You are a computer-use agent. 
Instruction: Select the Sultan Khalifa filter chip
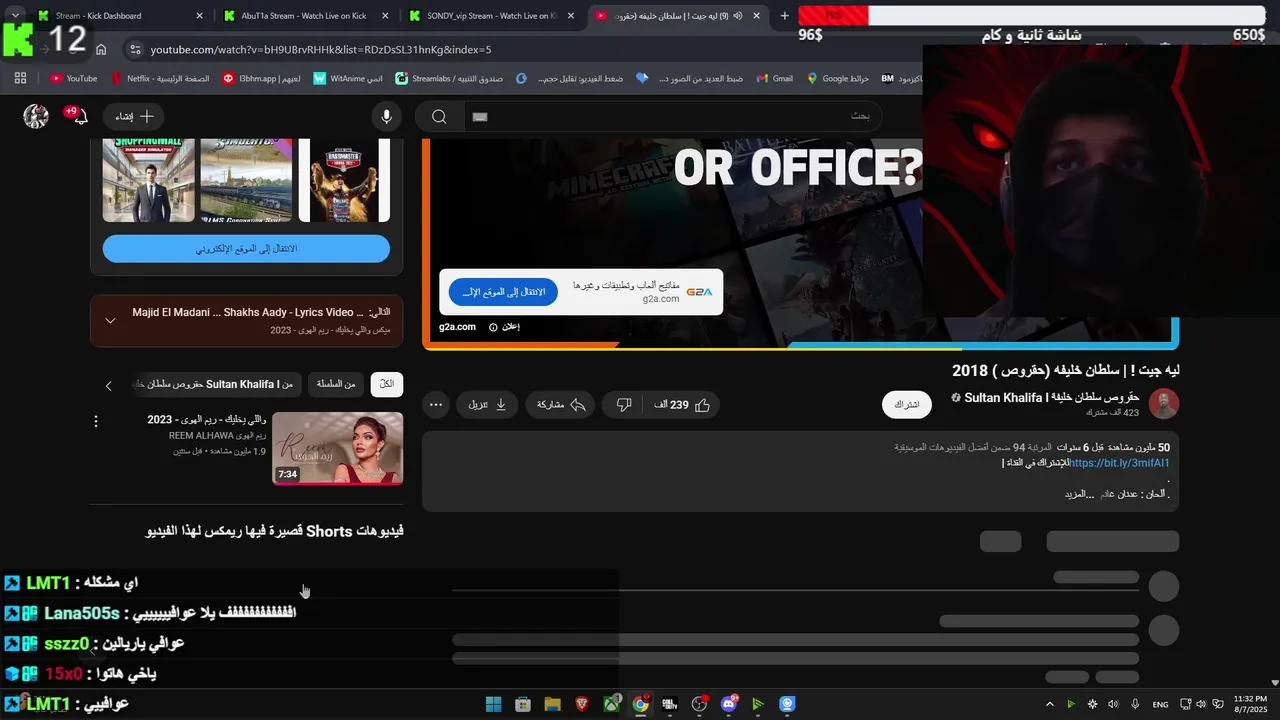pyautogui.click(x=215, y=384)
